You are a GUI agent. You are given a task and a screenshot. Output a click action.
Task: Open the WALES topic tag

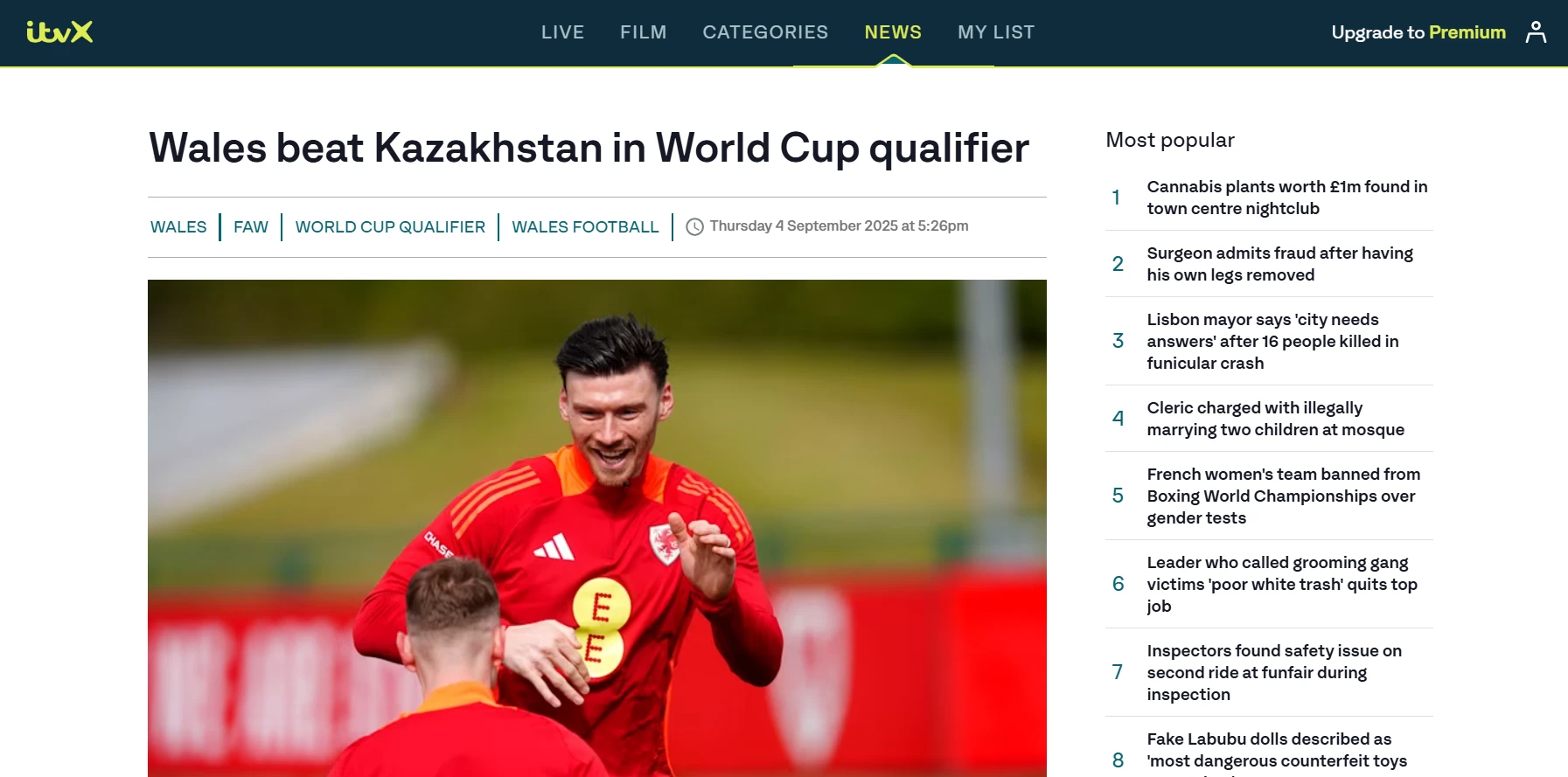(178, 227)
